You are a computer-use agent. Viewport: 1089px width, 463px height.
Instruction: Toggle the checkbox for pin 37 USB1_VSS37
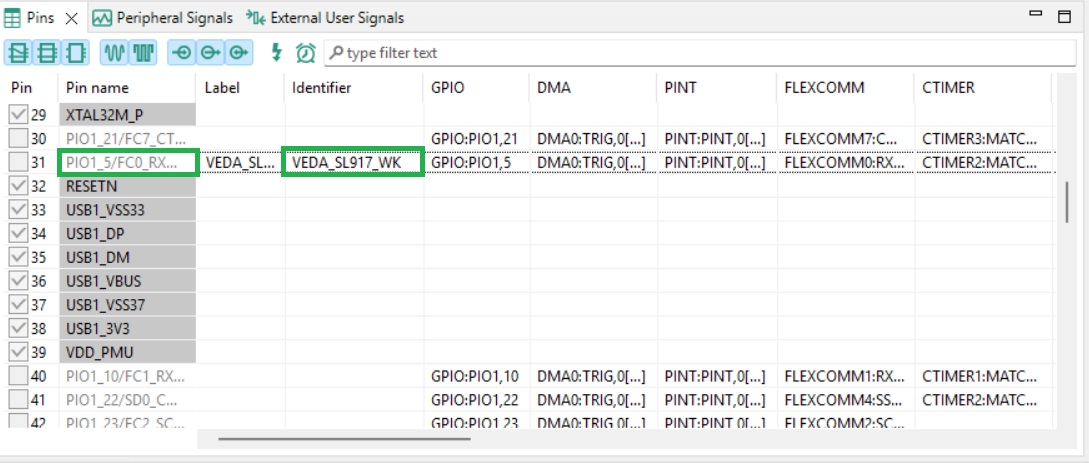pyautogui.click(x=18, y=305)
